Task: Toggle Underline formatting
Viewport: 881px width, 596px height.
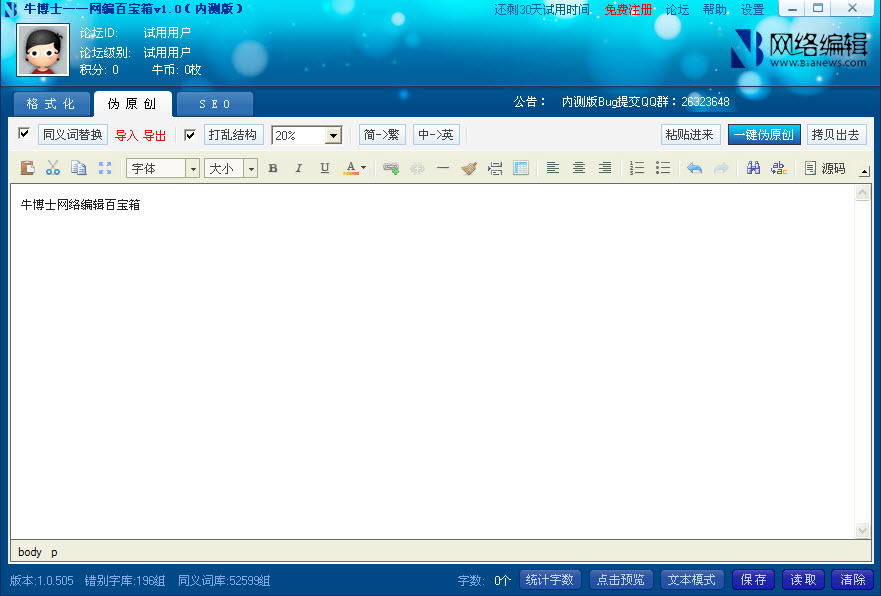Action: [x=324, y=168]
